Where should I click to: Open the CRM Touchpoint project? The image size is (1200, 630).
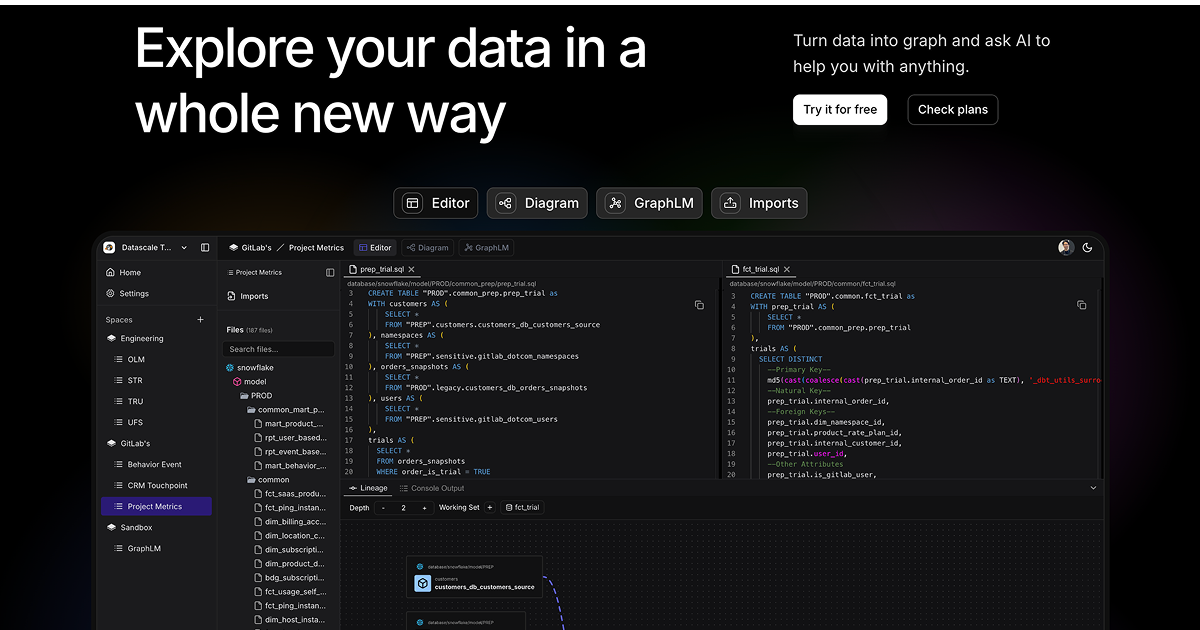point(157,485)
